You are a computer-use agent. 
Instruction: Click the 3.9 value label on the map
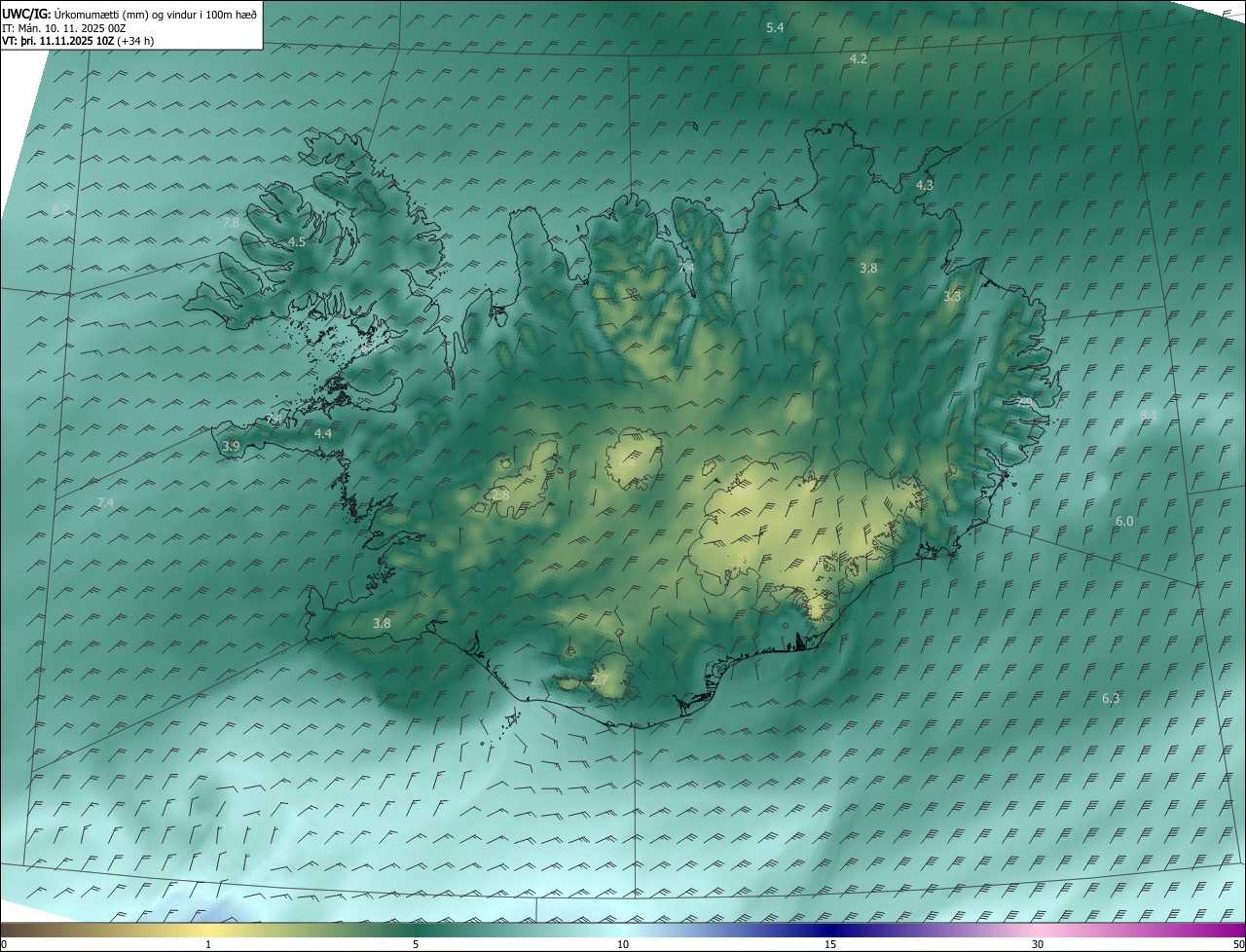[x=231, y=447]
